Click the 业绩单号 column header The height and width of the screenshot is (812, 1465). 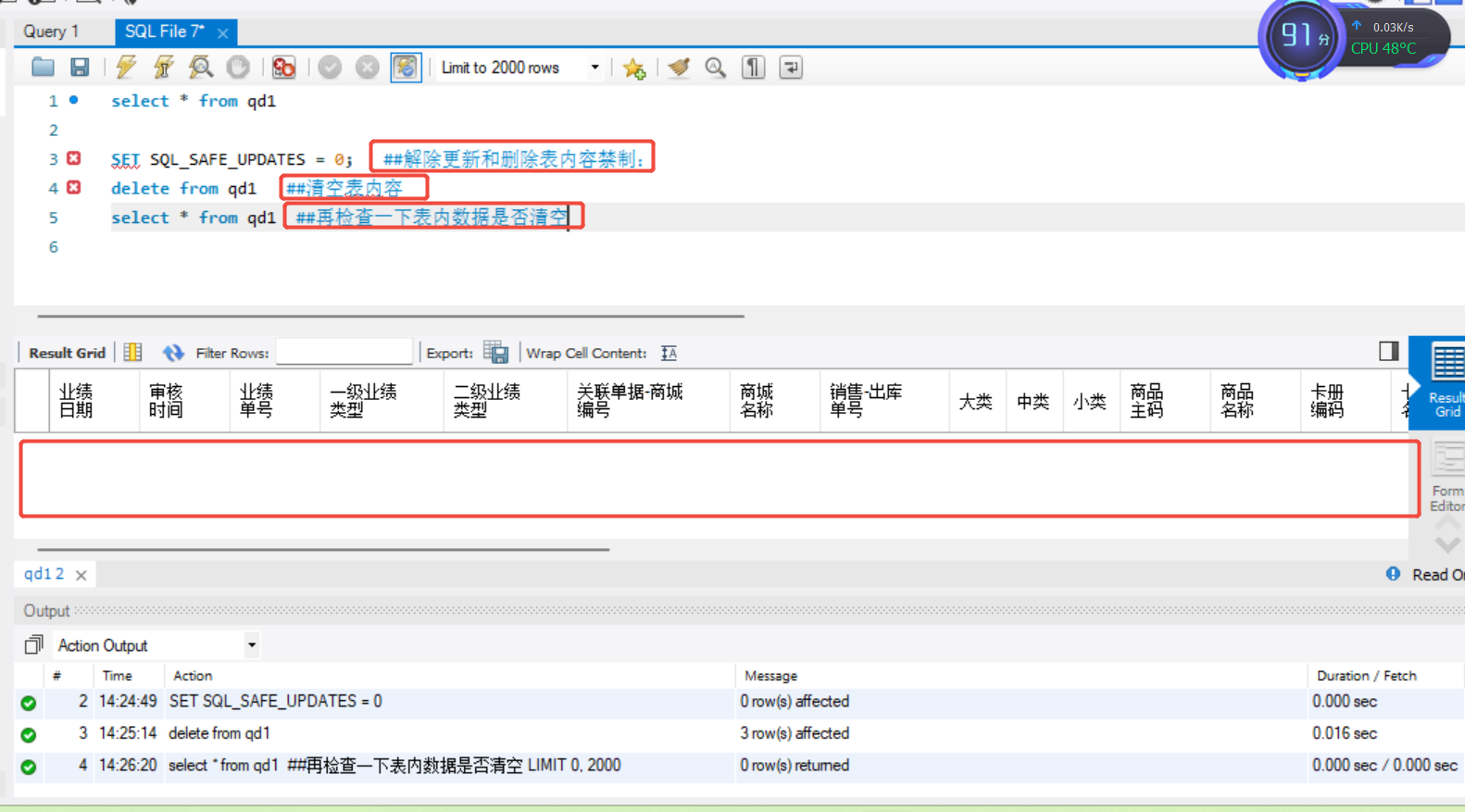274,401
